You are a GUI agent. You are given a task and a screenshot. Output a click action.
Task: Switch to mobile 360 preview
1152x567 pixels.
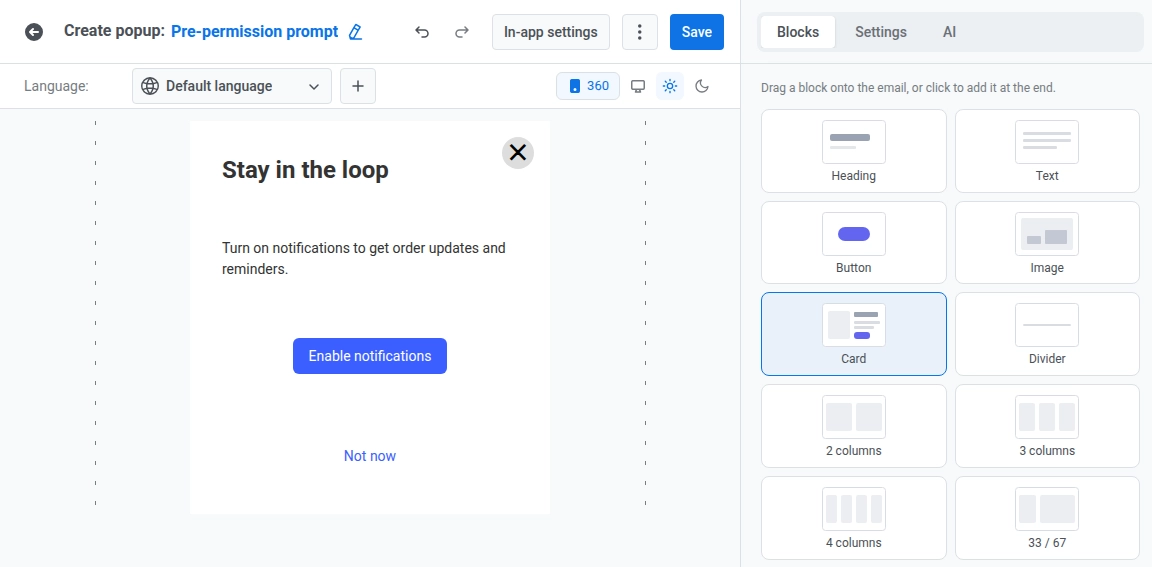(x=588, y=86)
